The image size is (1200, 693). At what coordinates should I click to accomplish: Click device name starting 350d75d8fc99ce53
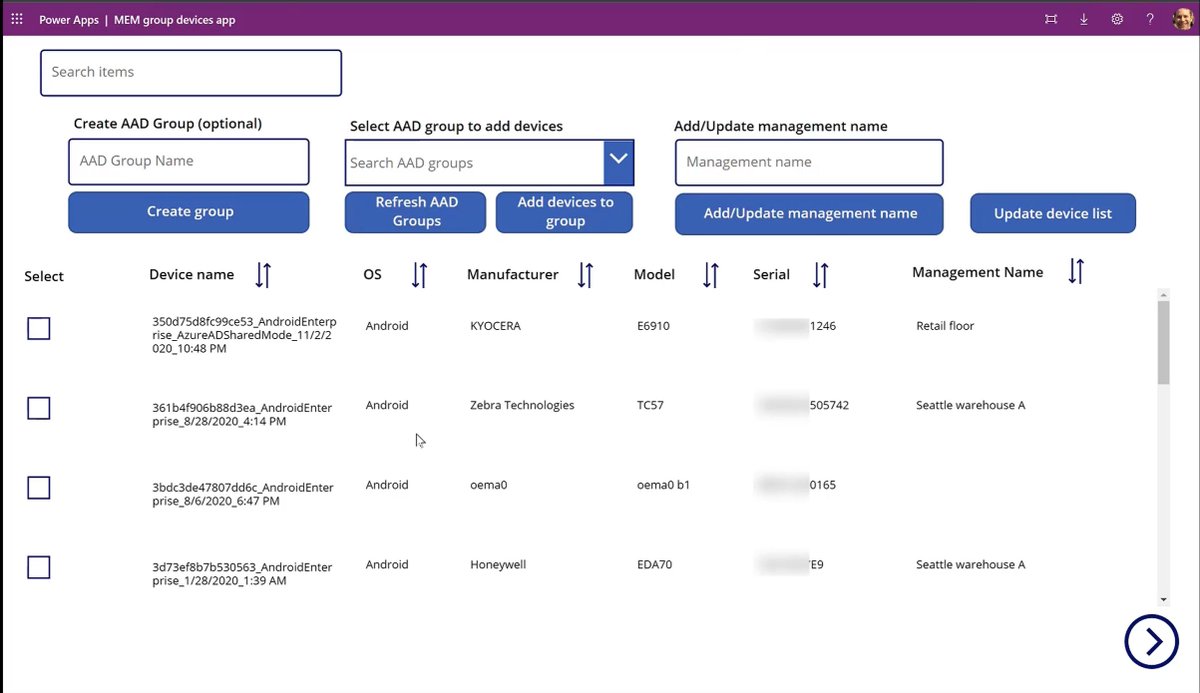(x=244, y=334)
